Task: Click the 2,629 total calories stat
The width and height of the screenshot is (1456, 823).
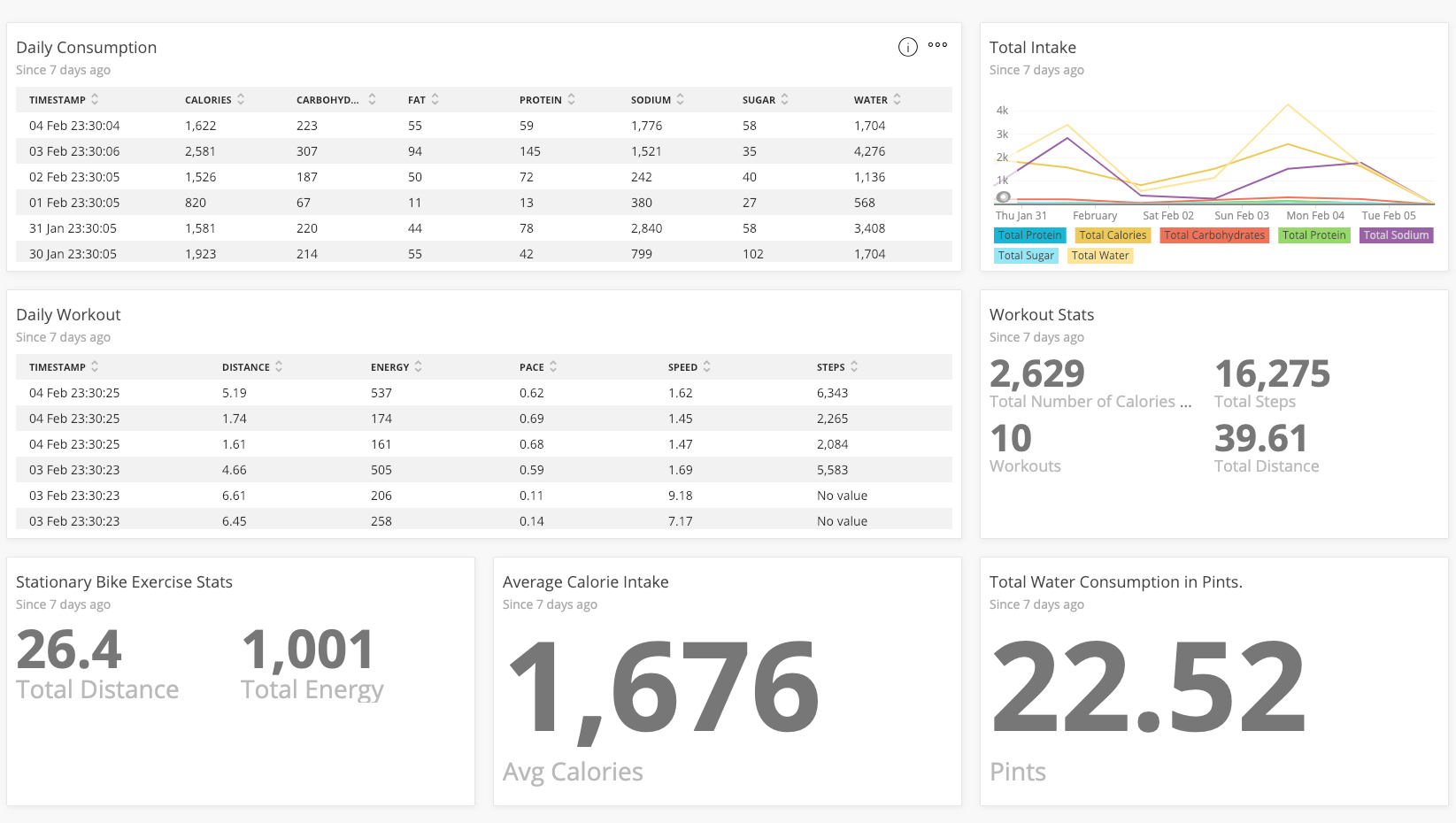Action: coord(1037,374)
